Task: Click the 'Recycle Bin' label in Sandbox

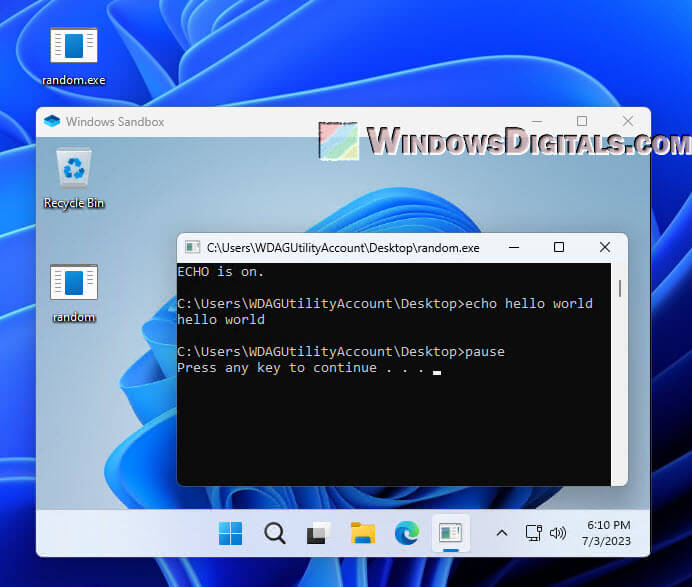Action: click(74, 203)
